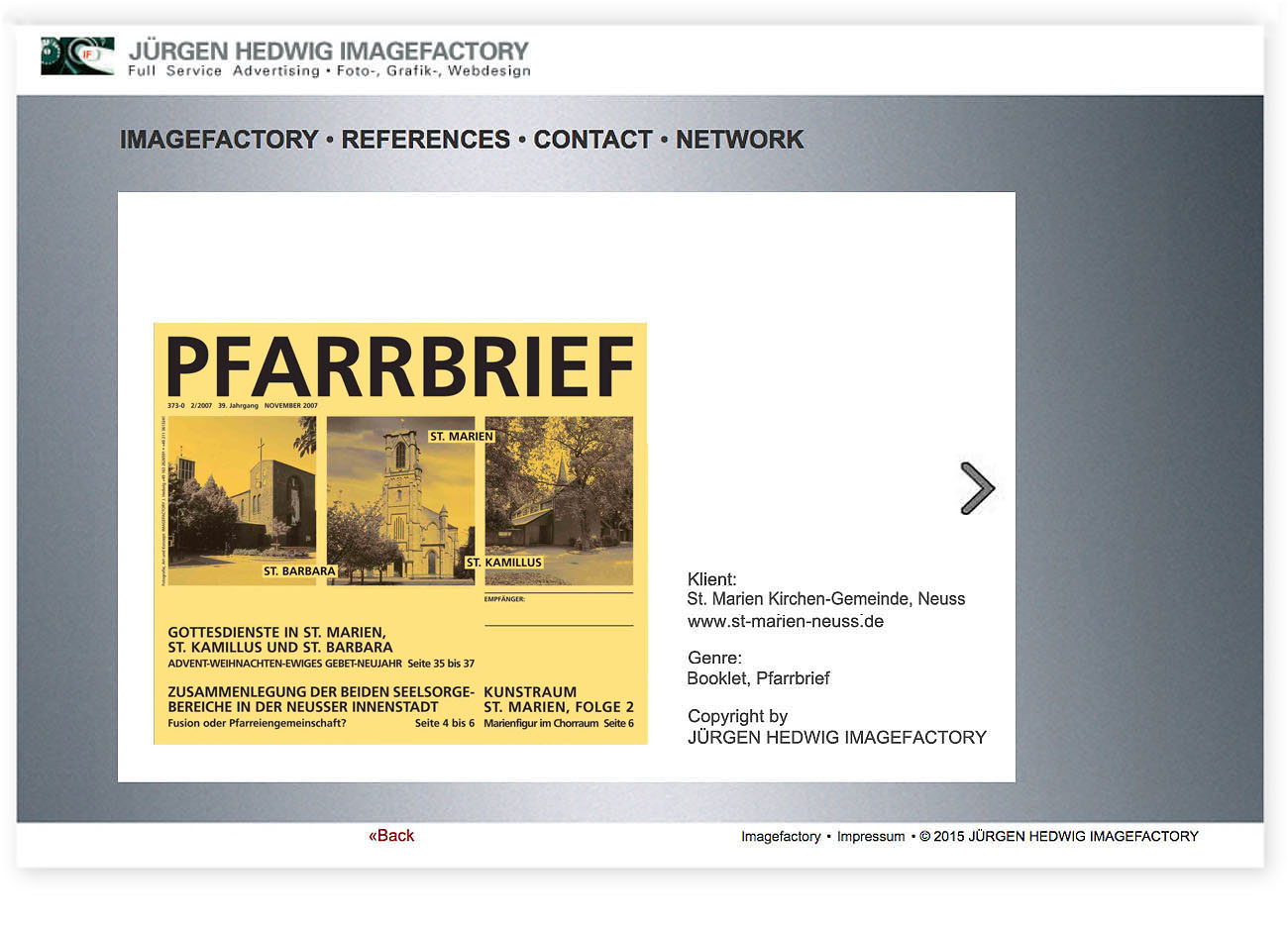Open the REFERENCES menu item
This screenshot has width=1288, height=926.
[426, 140]
